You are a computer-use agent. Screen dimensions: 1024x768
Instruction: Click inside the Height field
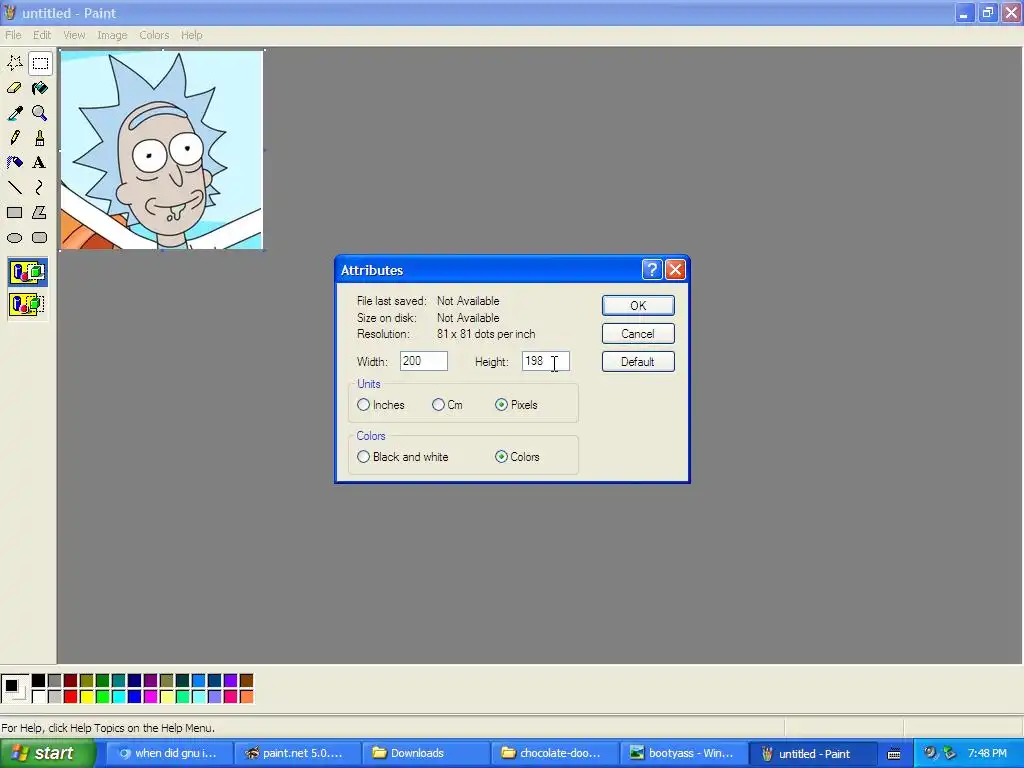click(x=545, y=361)
